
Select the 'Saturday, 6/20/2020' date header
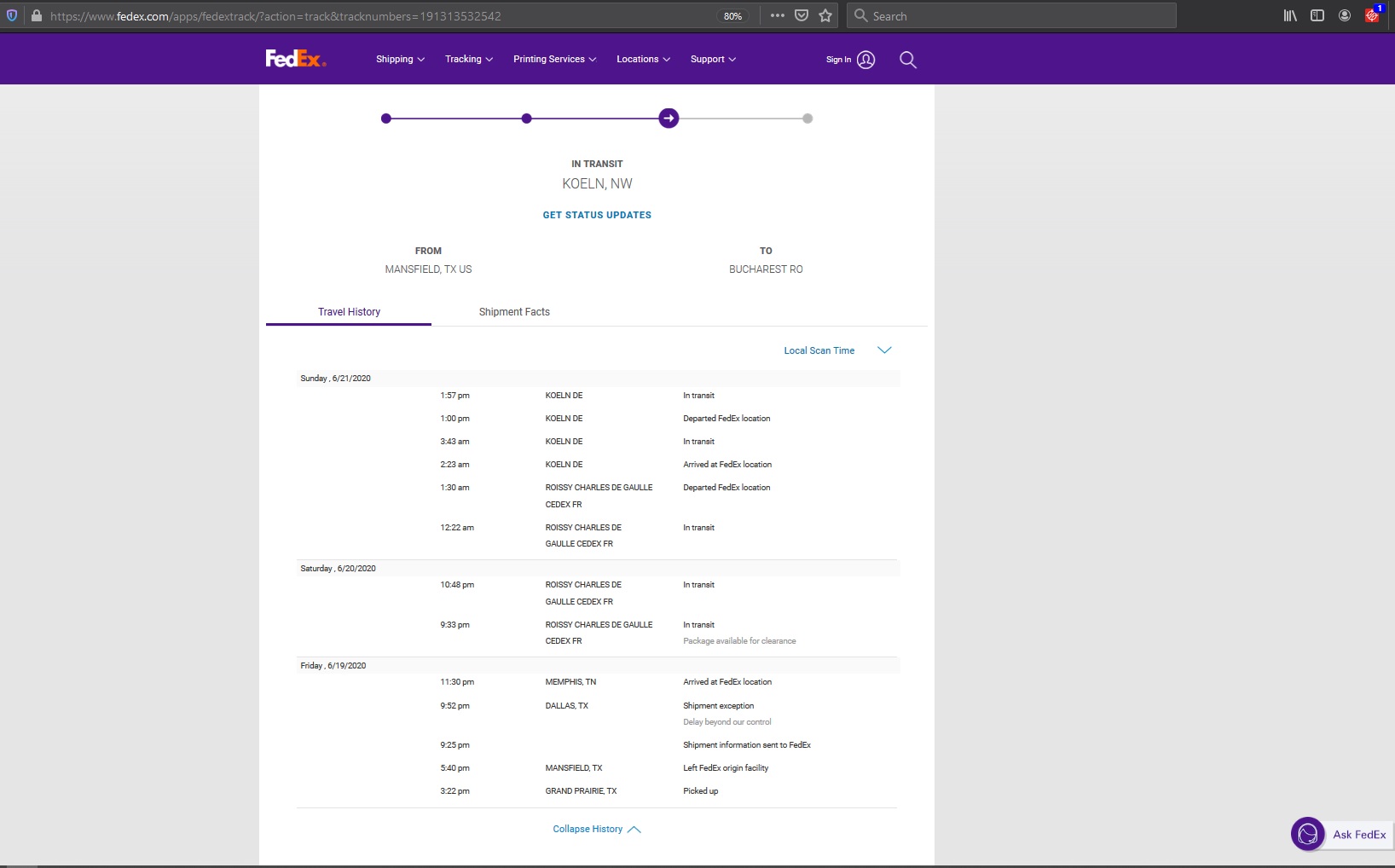(x=338, y=568)
